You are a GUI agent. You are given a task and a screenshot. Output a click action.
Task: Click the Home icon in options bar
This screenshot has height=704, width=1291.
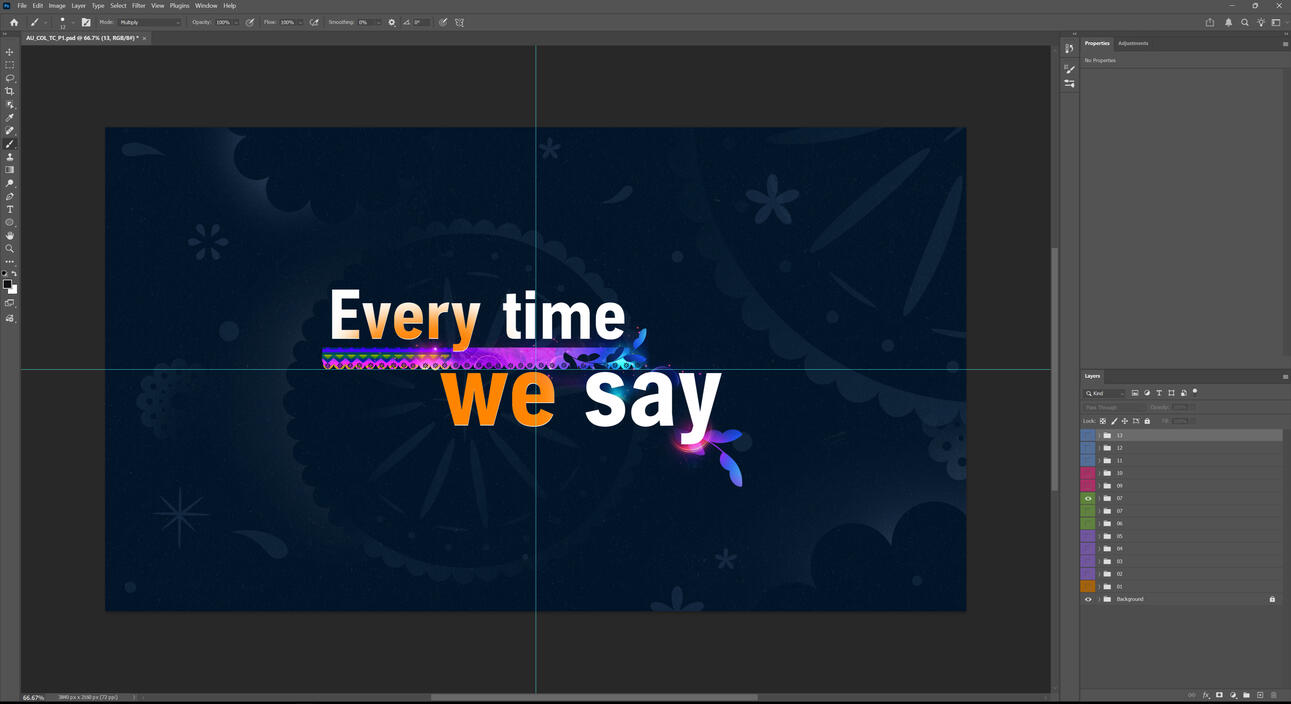(x=14, y=22)
